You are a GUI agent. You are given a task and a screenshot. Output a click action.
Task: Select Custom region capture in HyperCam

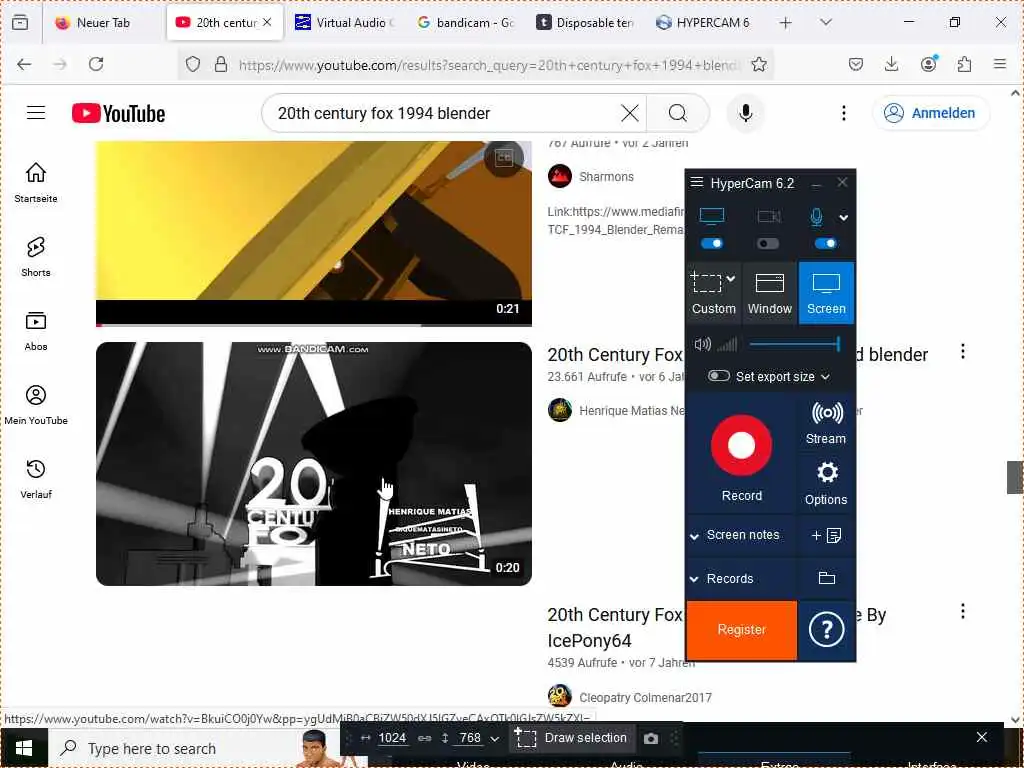click(x=713, y=293)
